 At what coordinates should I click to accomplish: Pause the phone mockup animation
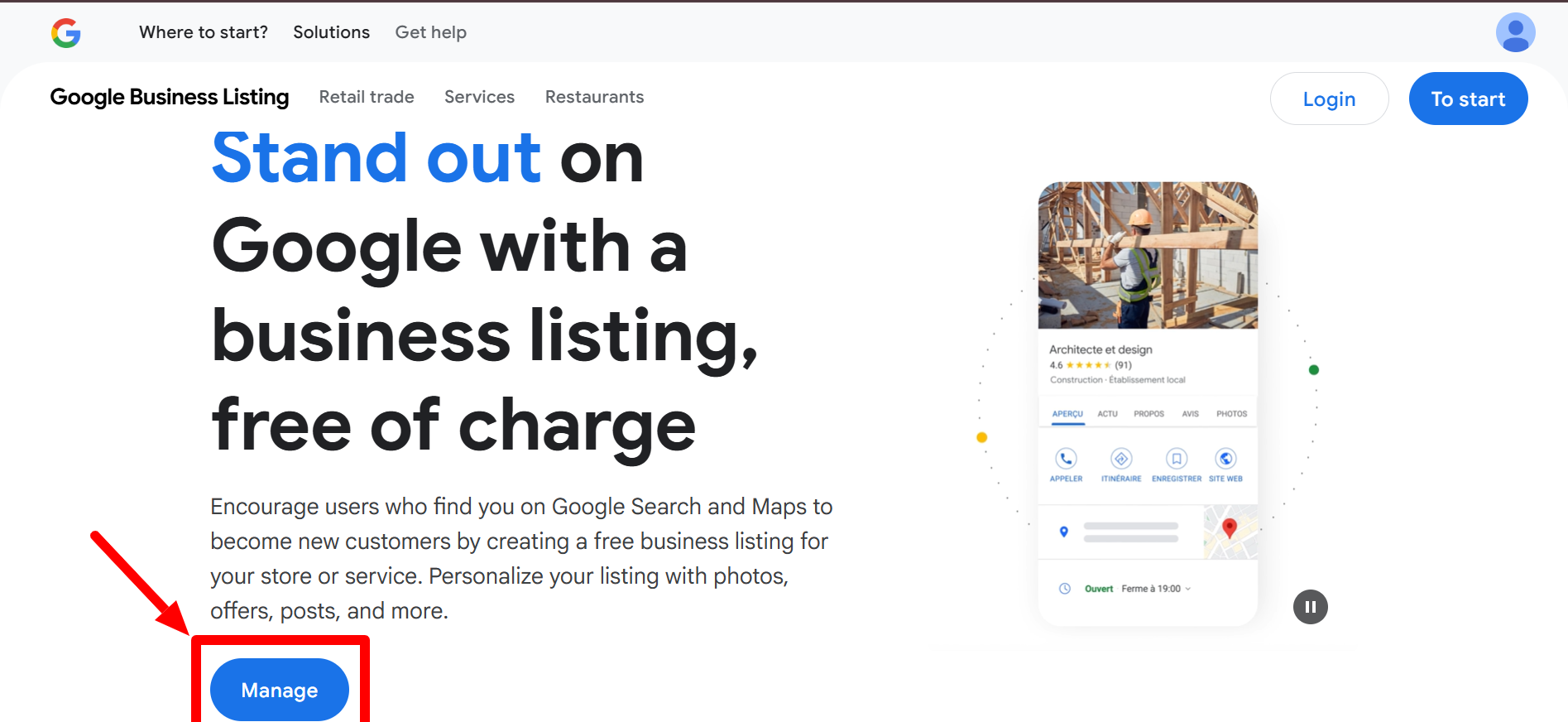1310,607
